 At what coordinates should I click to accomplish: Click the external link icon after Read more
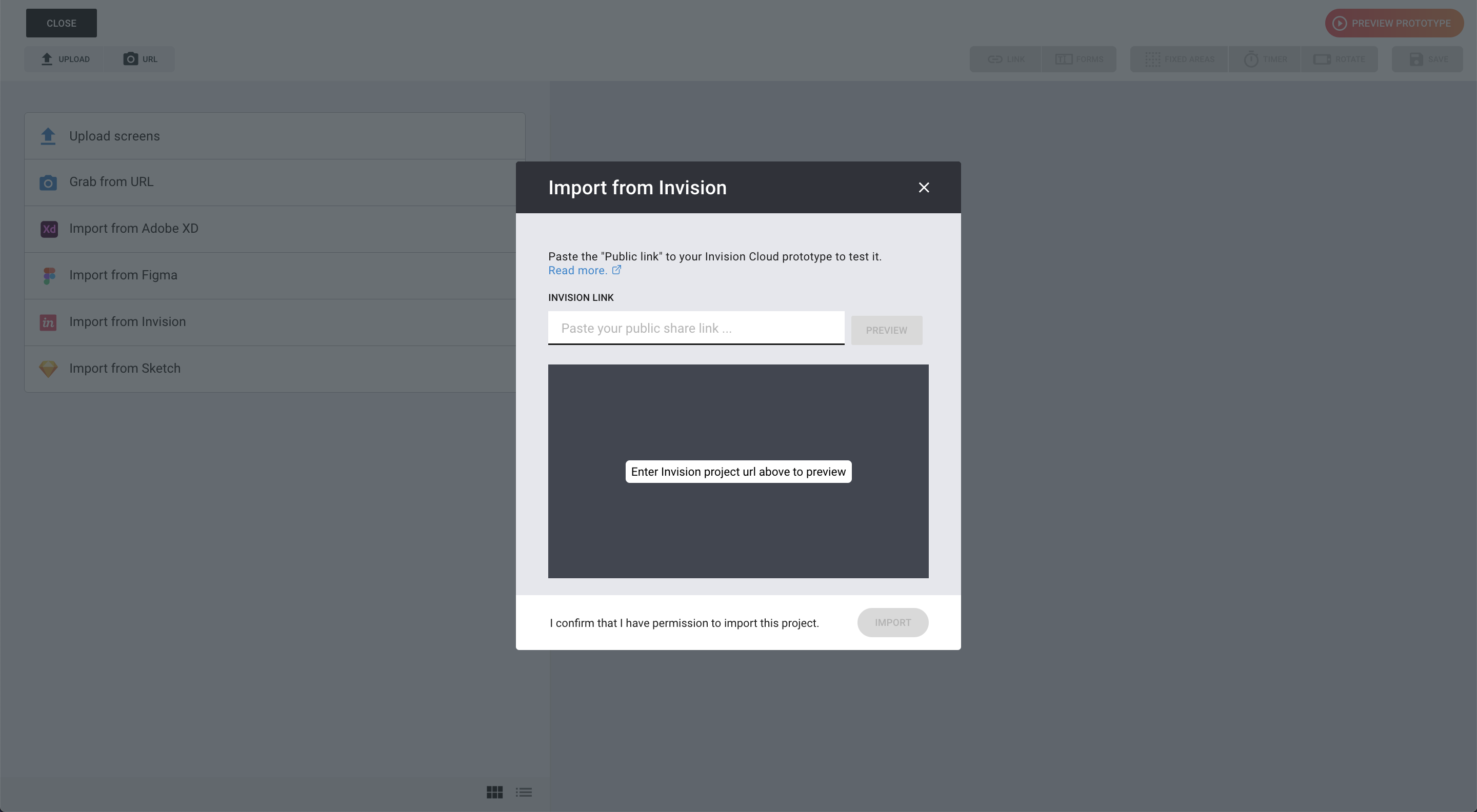[617, 270]
